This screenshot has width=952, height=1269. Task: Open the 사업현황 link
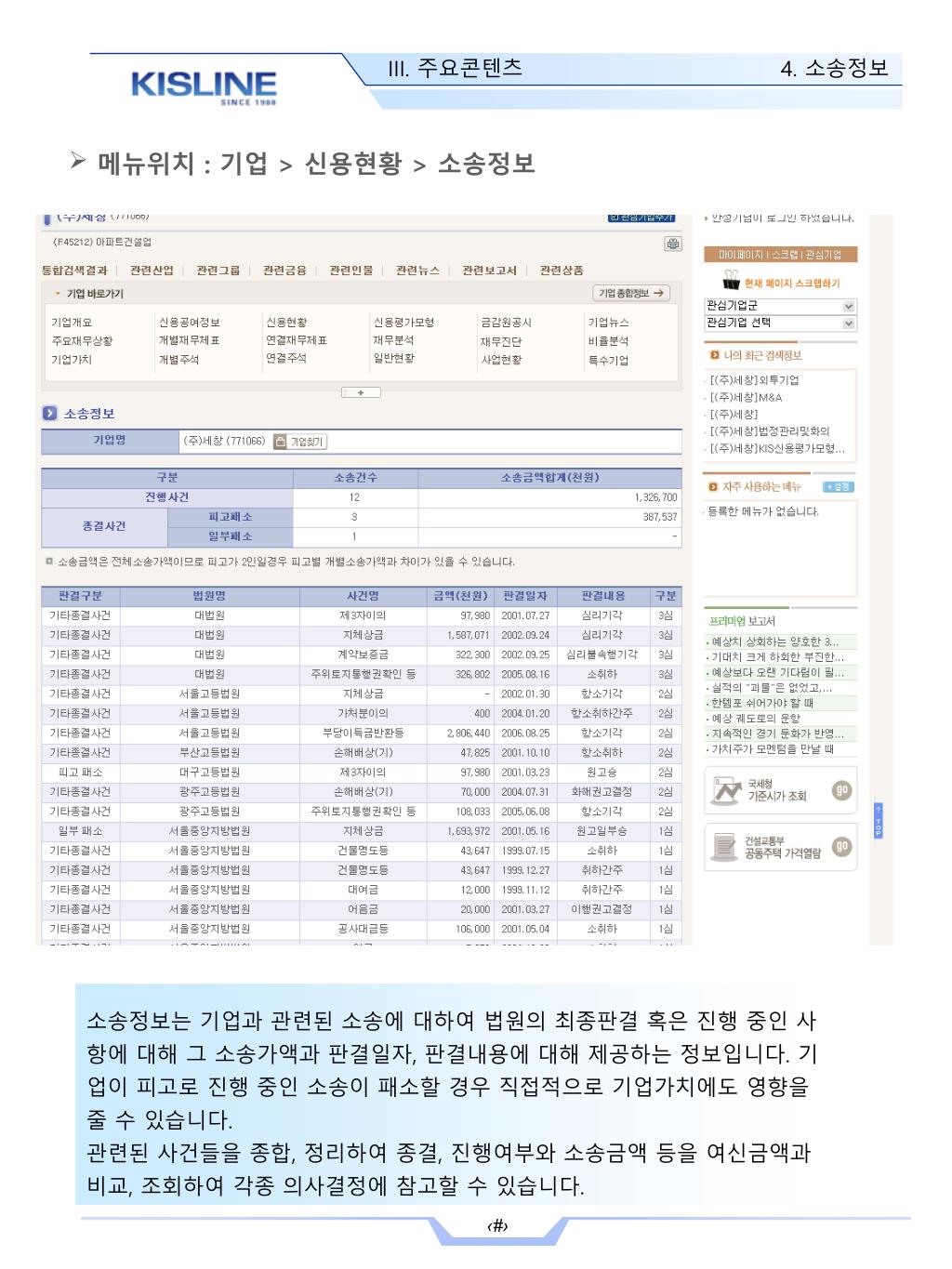(x=501, y=360)
